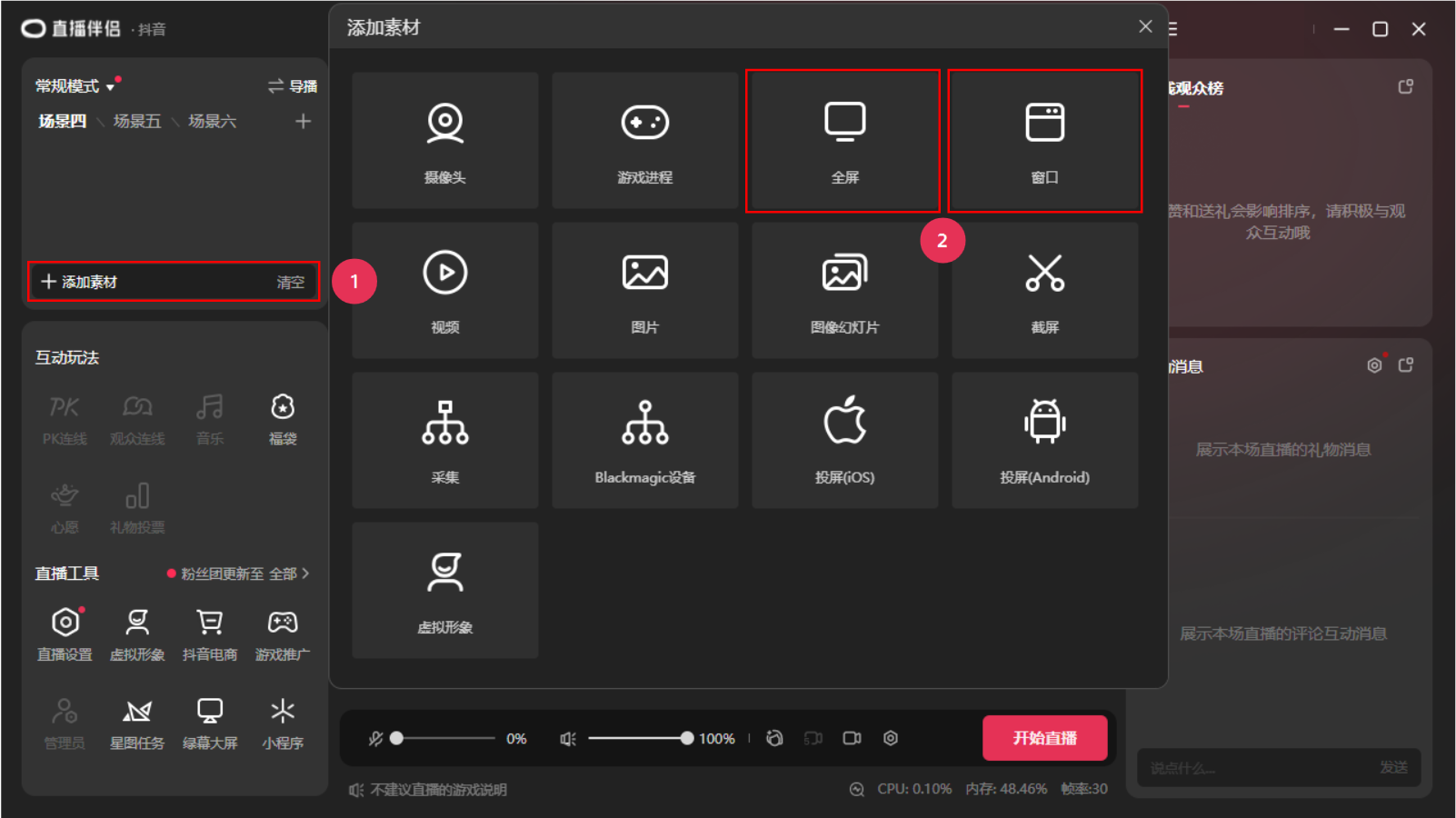The image size is (1456, 818).
Task: Open 观众连线 audience link
Action: (x=137, y=420)
